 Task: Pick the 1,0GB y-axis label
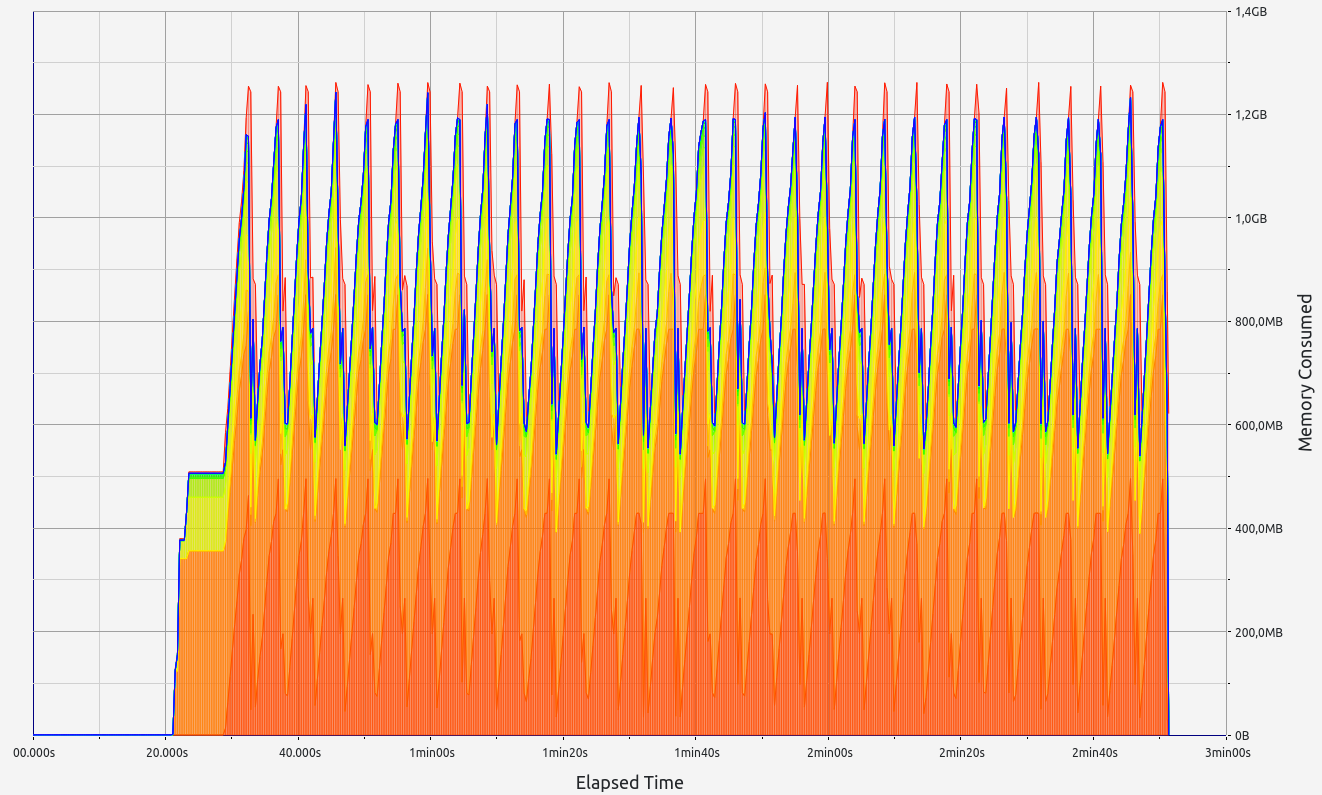pyautogui.click(x=1252, y=219)
